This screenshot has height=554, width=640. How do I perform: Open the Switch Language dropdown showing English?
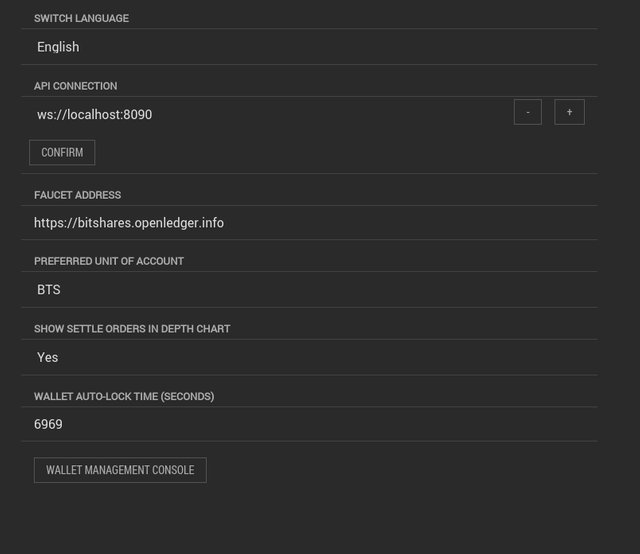[309, 47]
